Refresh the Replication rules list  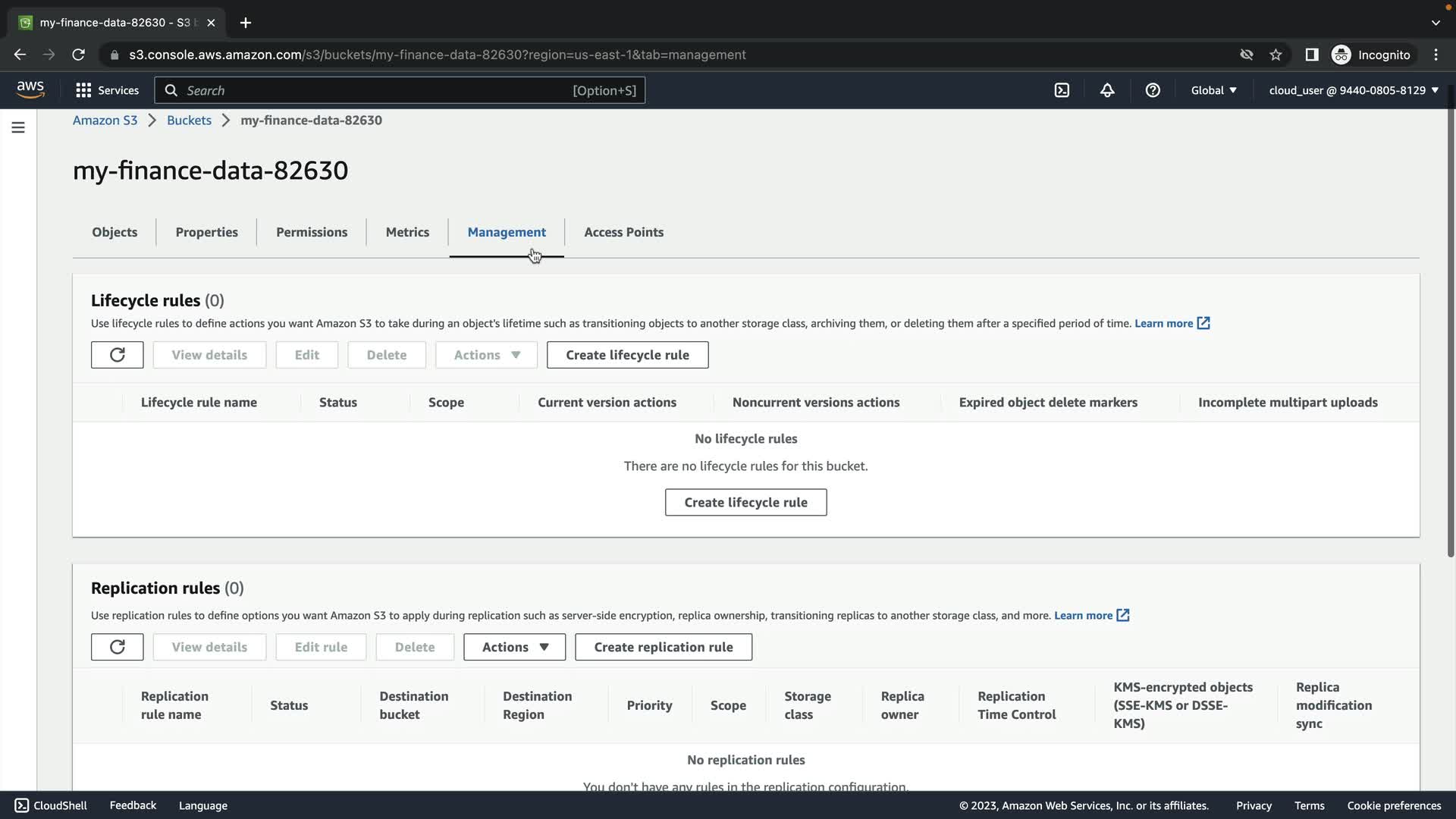point(117,647)
